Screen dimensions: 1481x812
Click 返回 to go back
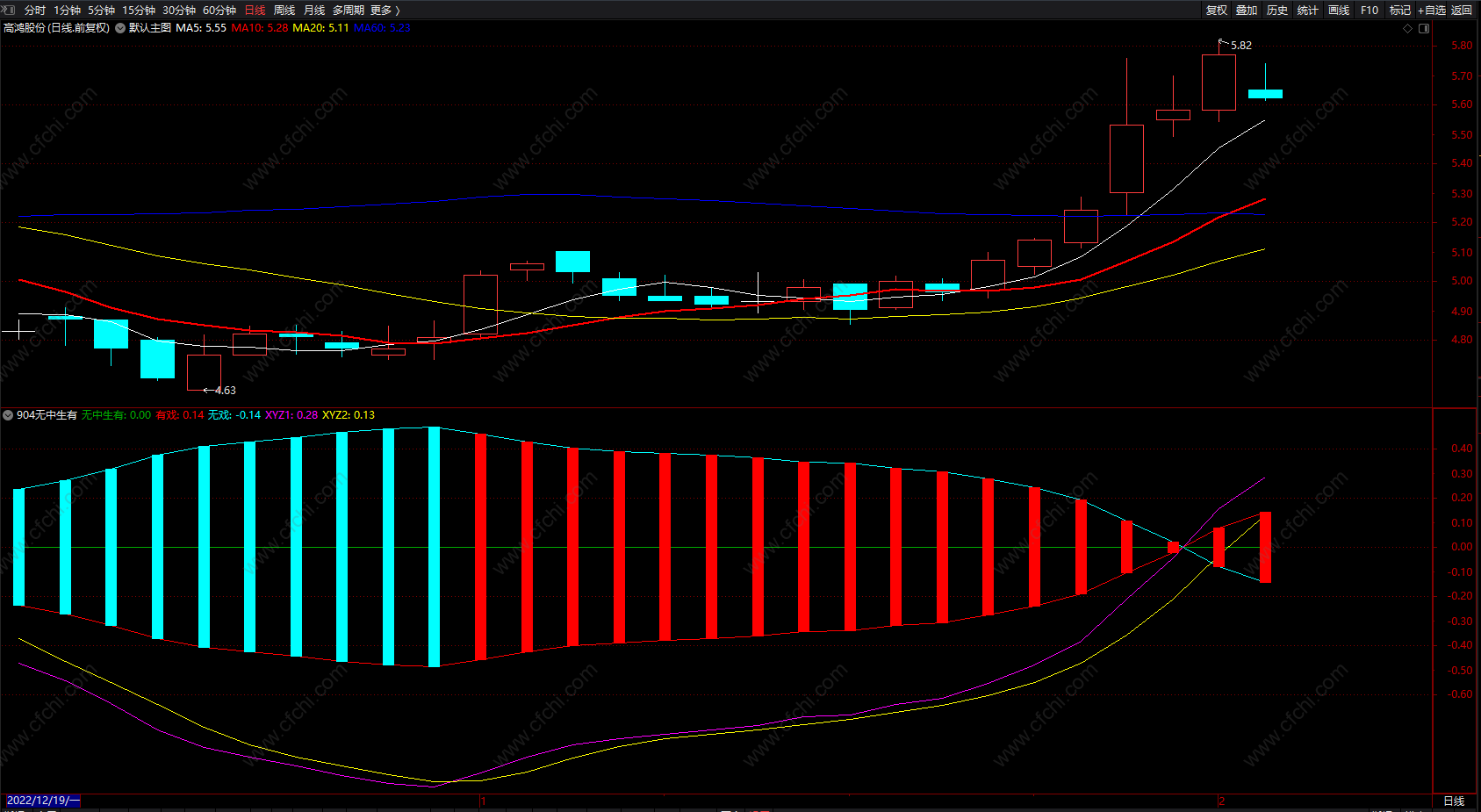pyautogui.click(x=1462, y=11)
